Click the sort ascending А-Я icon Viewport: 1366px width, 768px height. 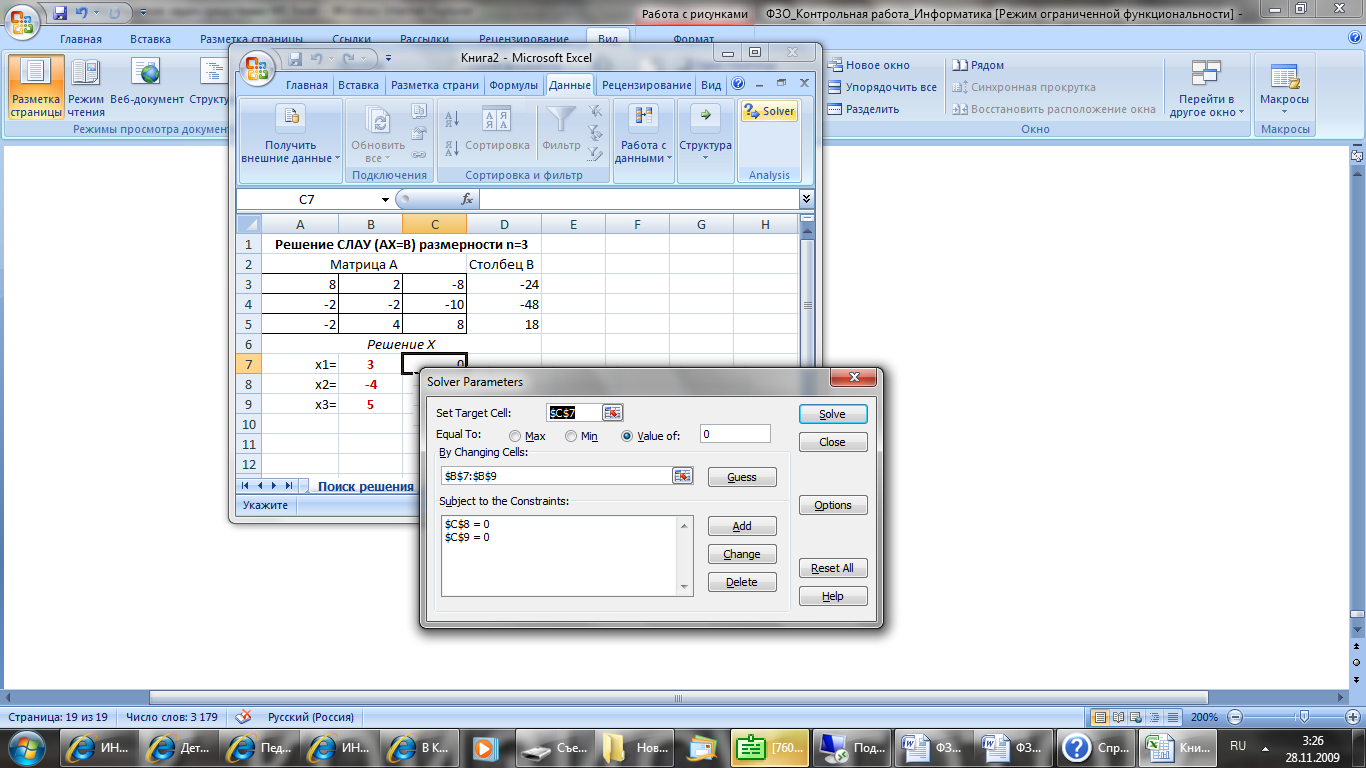point(451,119)
